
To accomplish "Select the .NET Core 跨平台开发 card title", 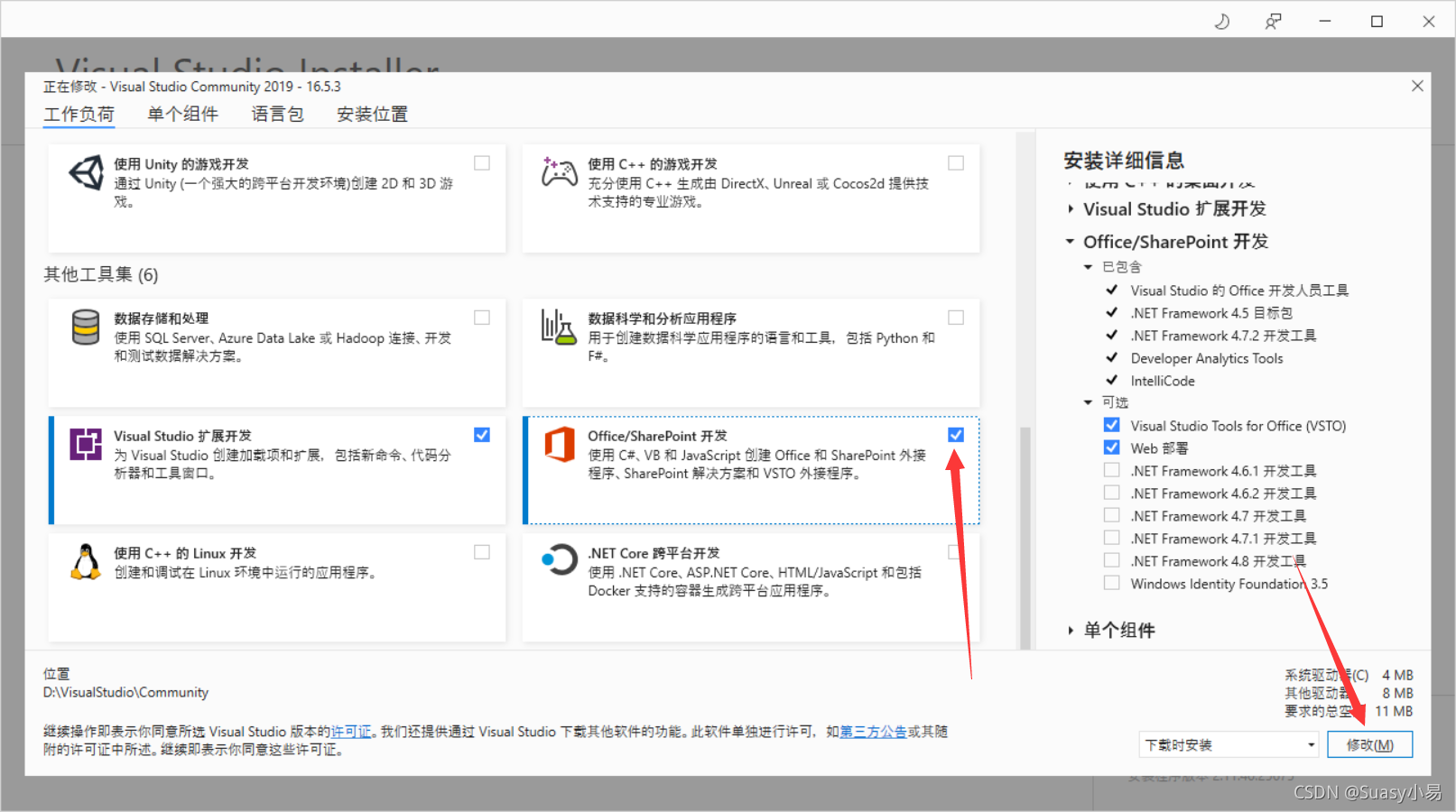I will pyautogui.click(x=654, y=553).
